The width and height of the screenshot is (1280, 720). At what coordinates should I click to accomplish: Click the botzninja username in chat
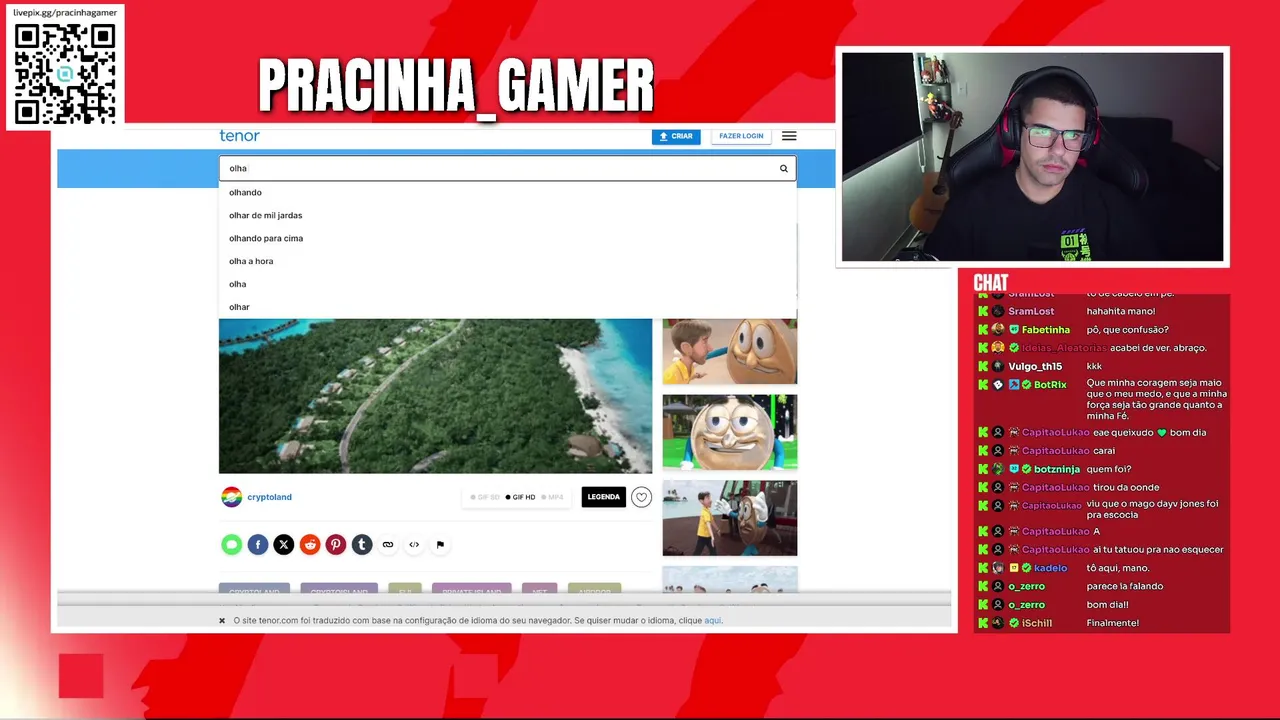[1057, 469]
